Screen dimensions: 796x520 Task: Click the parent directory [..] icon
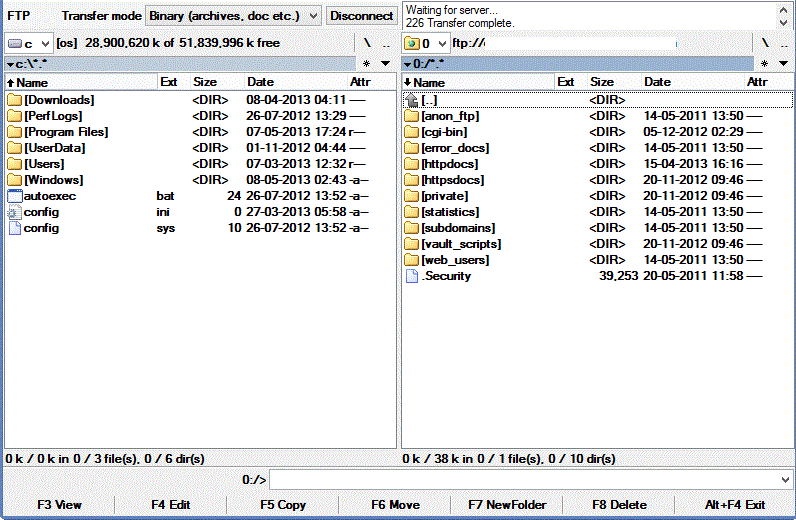click(x=411, y=100)
